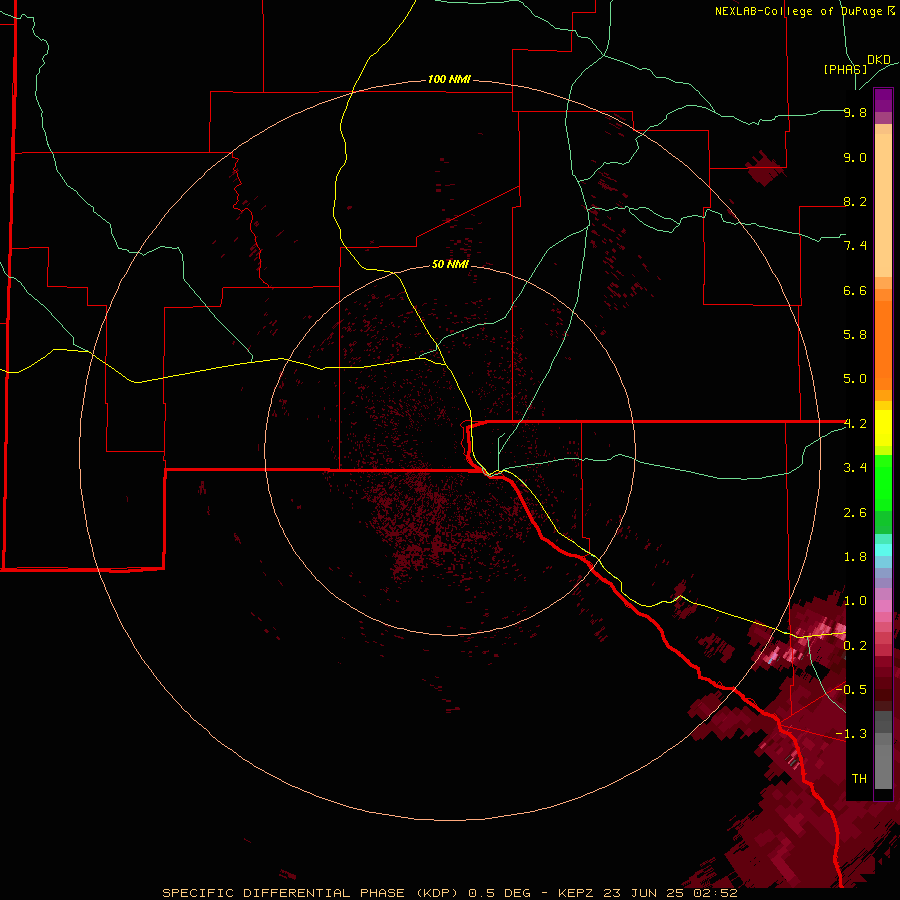Click the 100 NMI range ring label
This screenshot has width=900, height=900.
click(449, 79)
